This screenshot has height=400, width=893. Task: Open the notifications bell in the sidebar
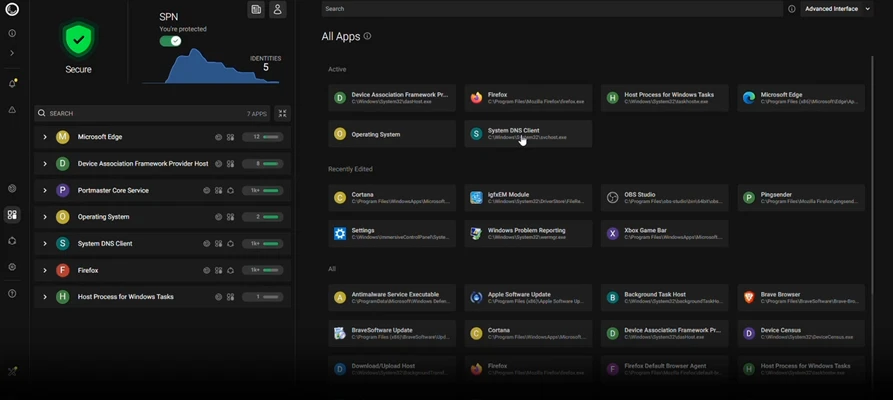[x=12, y=84]
